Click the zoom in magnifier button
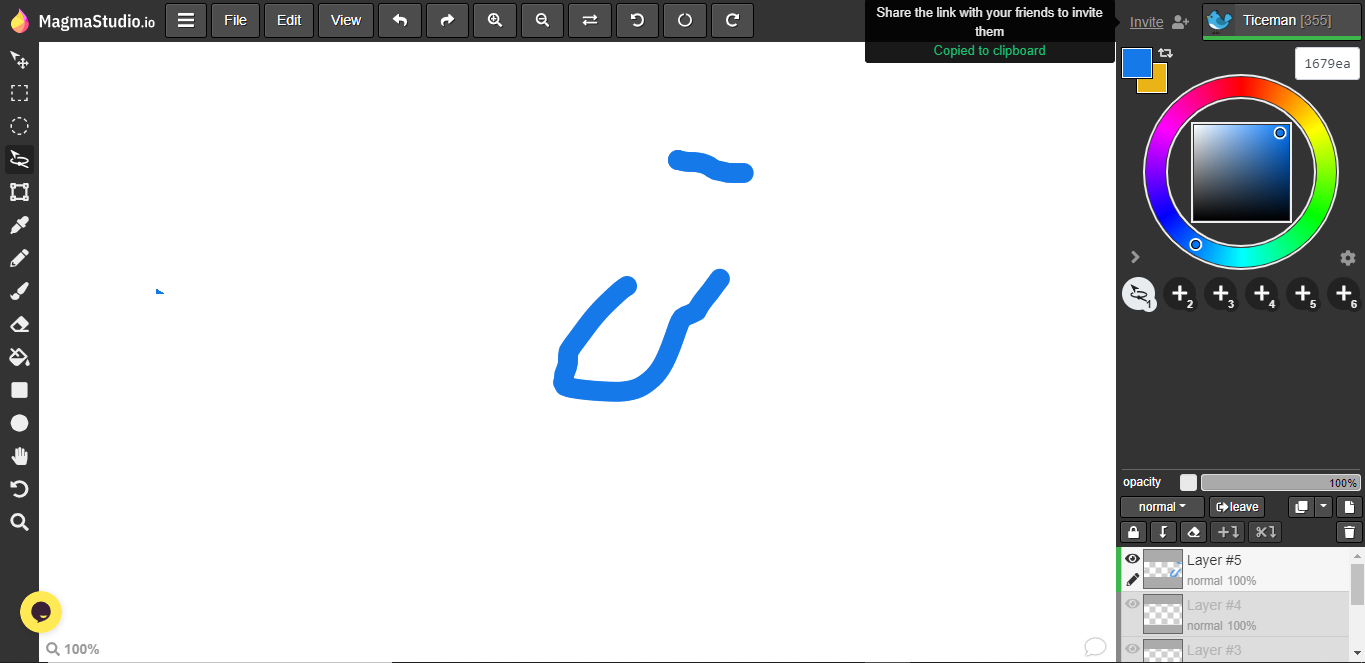1365x663 pixels. [x=495, y=20]
